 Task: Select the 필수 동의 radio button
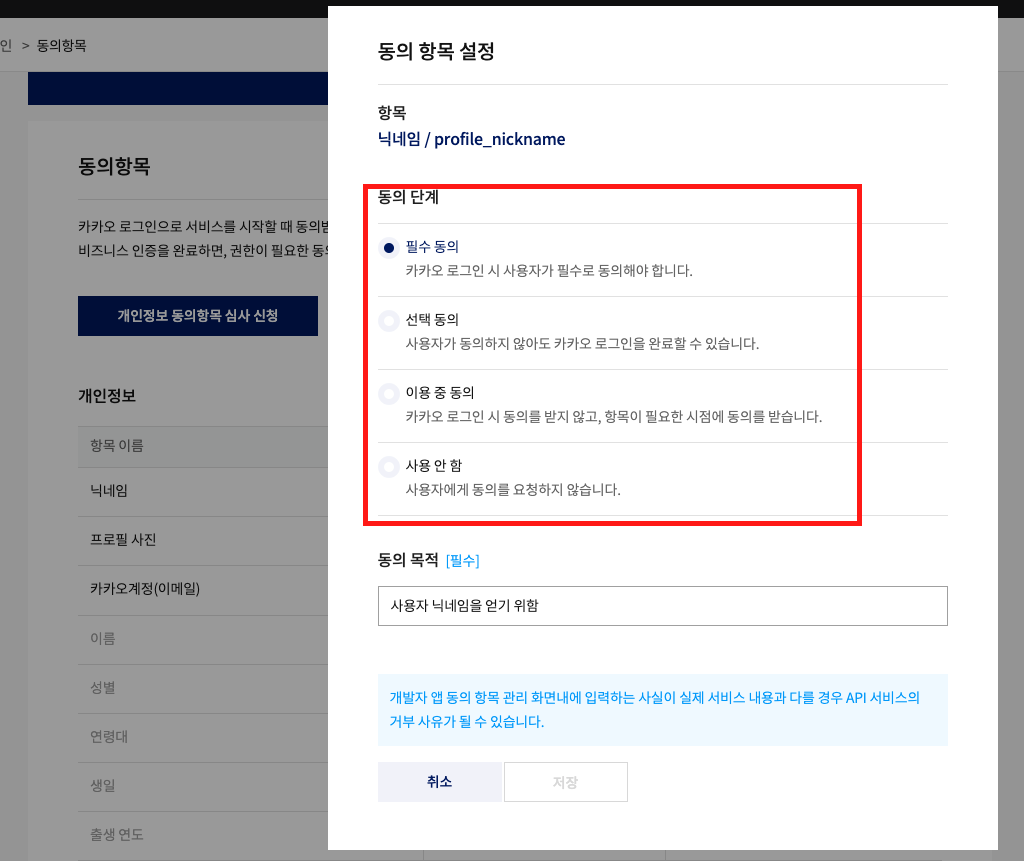tap(389, 247)
